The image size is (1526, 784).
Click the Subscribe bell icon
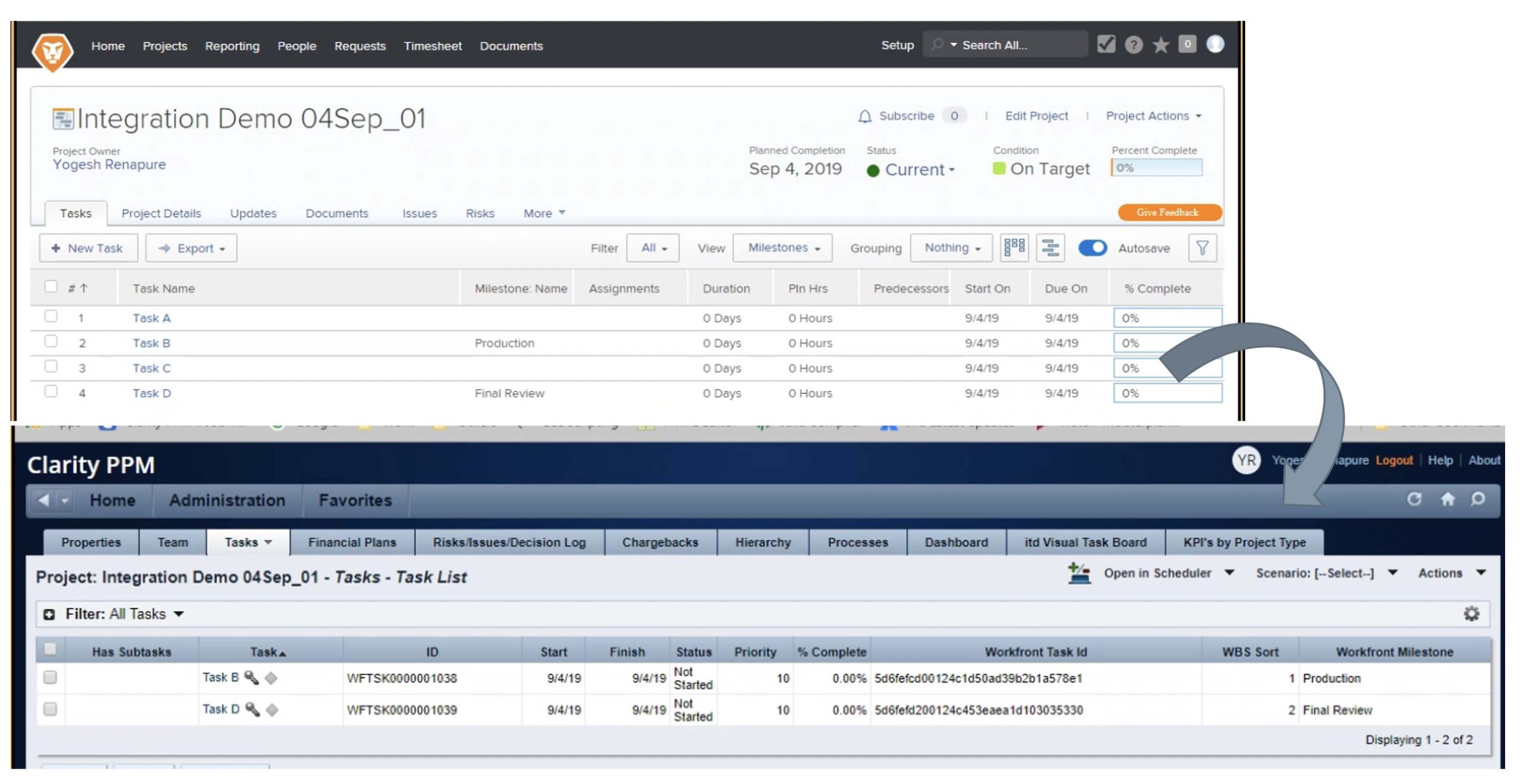point(864,116)
